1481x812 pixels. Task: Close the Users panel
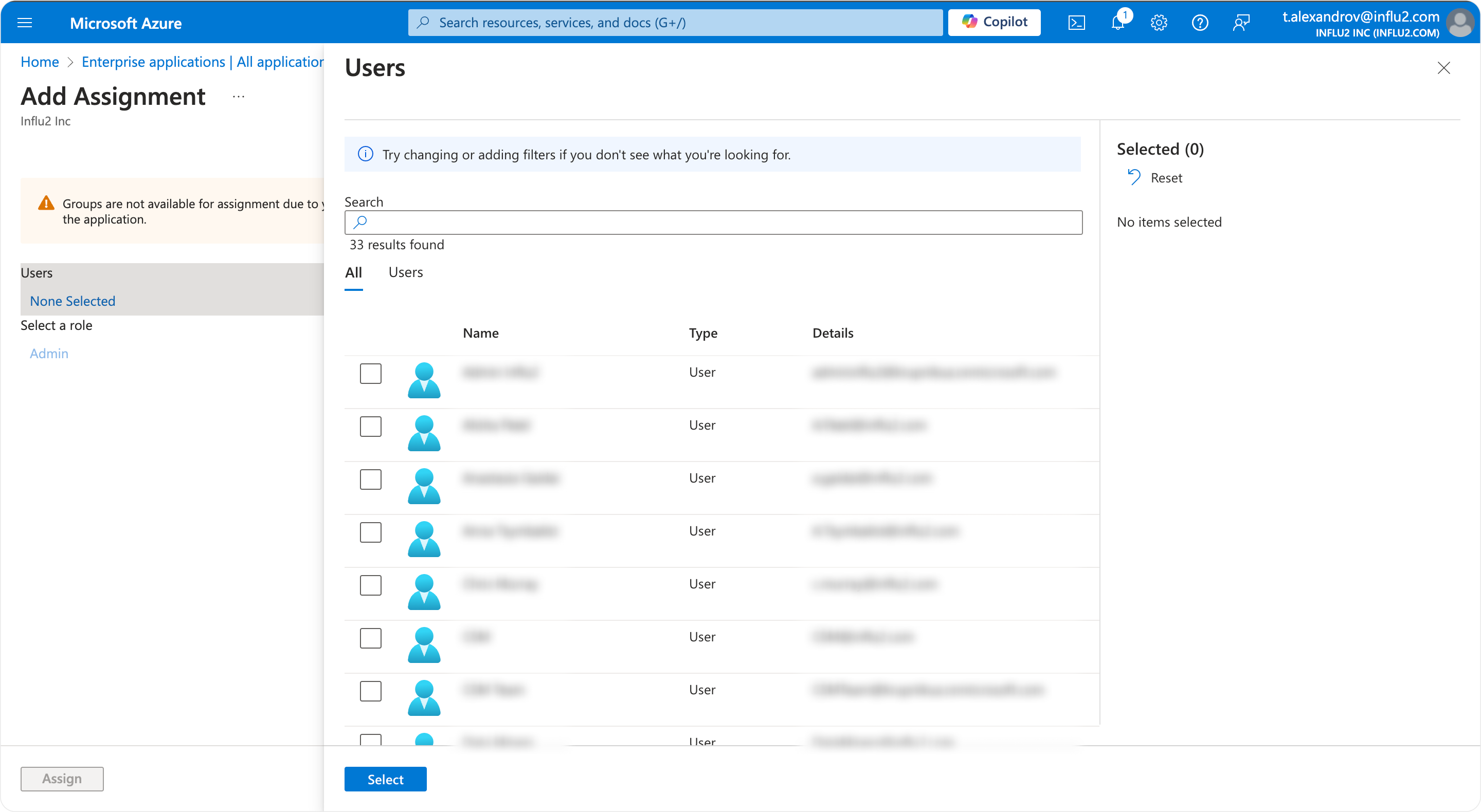(x=1443, y=68)
